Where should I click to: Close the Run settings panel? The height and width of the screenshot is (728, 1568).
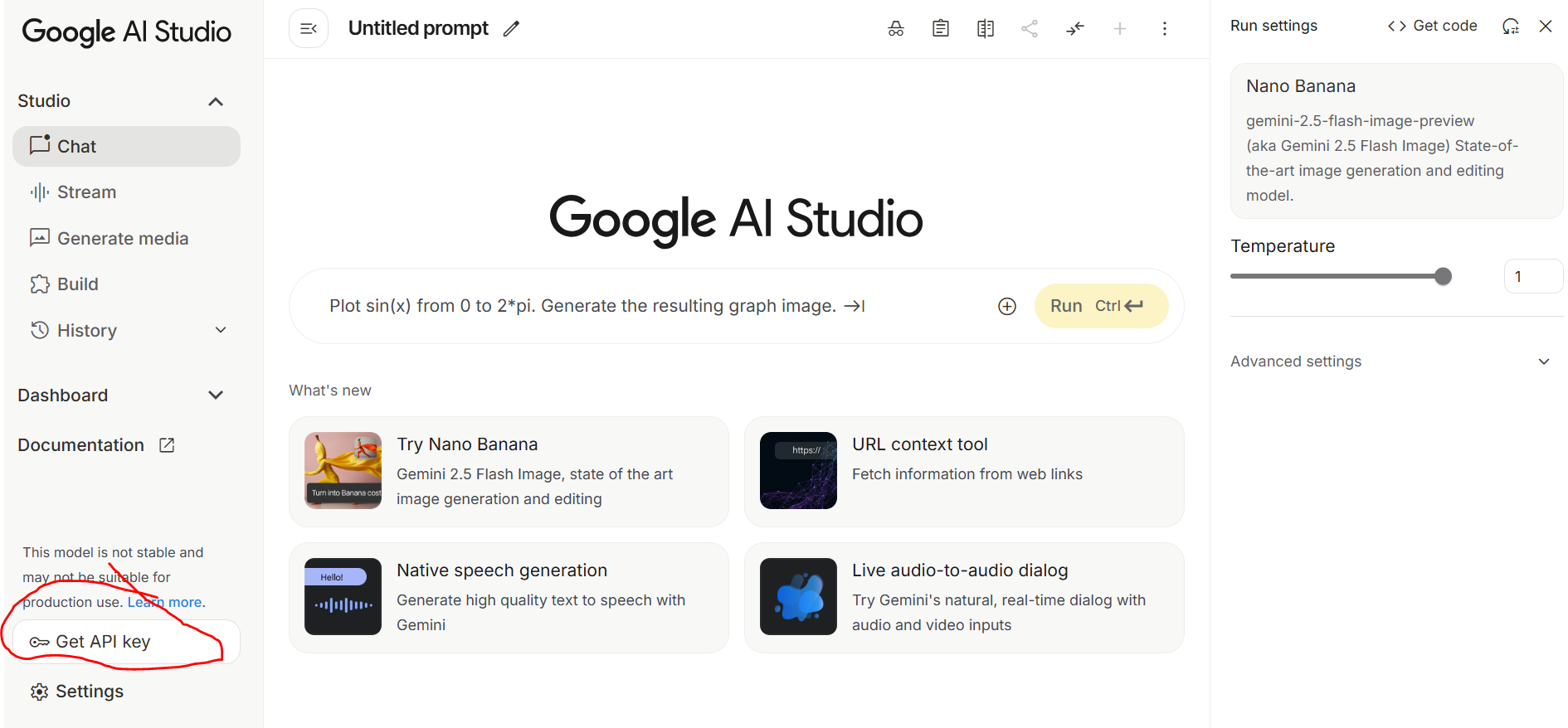coord(1546,27)
